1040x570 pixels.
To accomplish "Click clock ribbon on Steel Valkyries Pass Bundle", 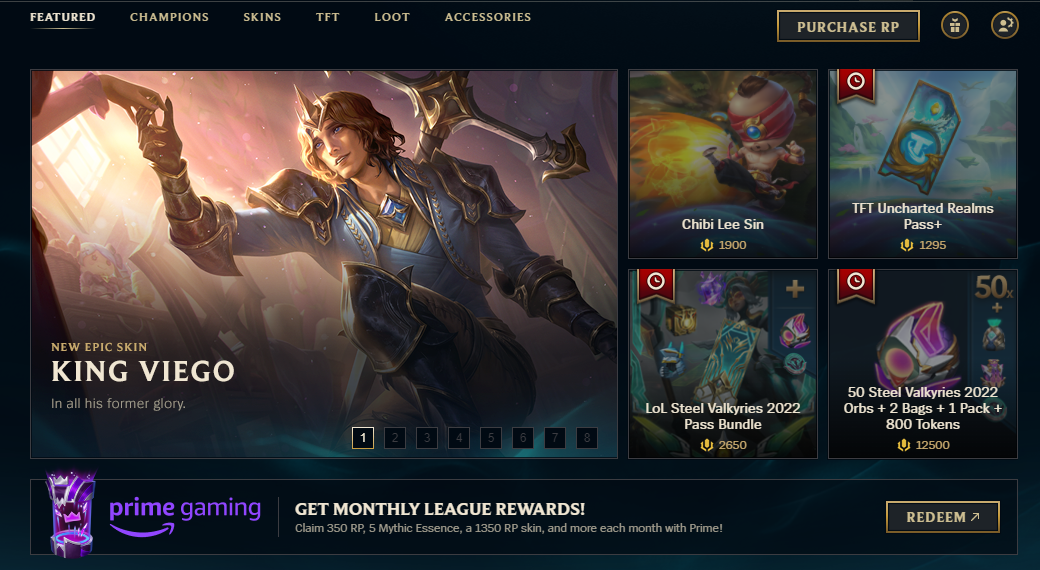I will pyautogui.click(x=656, y=285).
